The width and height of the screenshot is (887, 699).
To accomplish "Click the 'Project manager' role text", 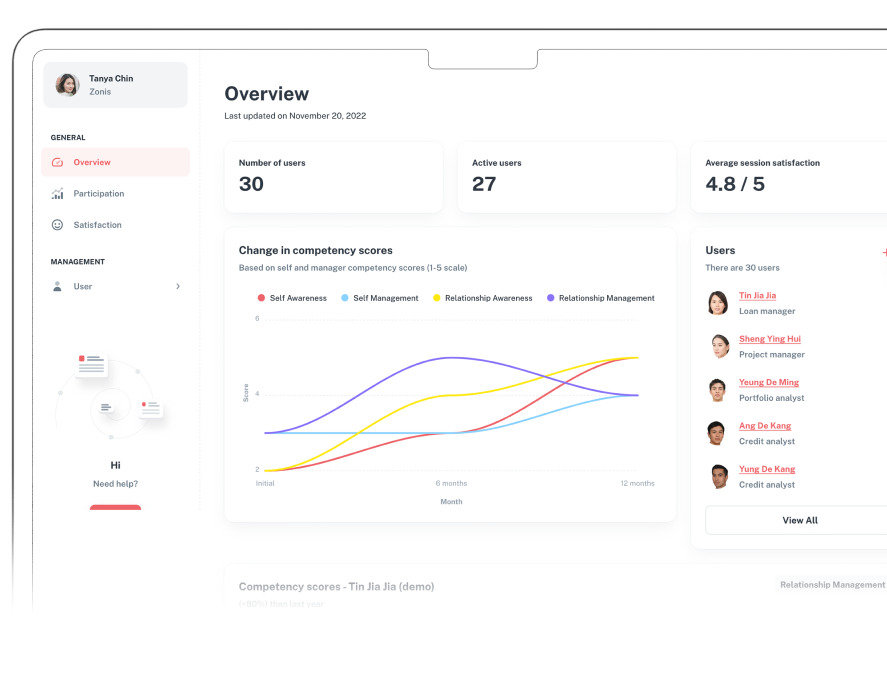I will 772,355.
